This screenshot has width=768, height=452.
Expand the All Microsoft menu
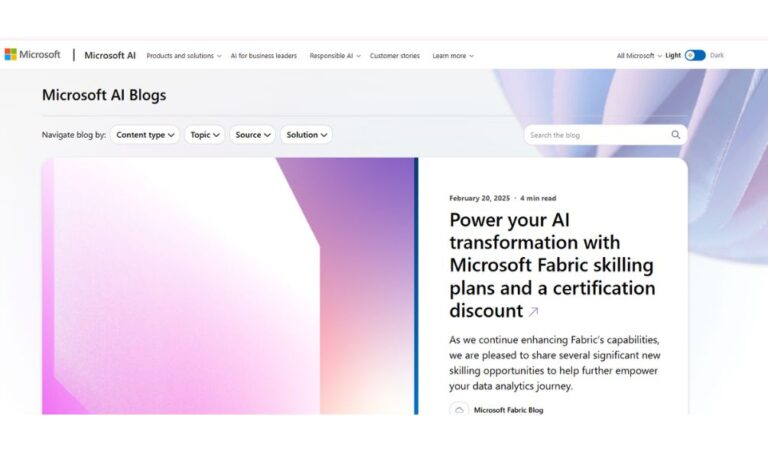click(x=639, y=56)
